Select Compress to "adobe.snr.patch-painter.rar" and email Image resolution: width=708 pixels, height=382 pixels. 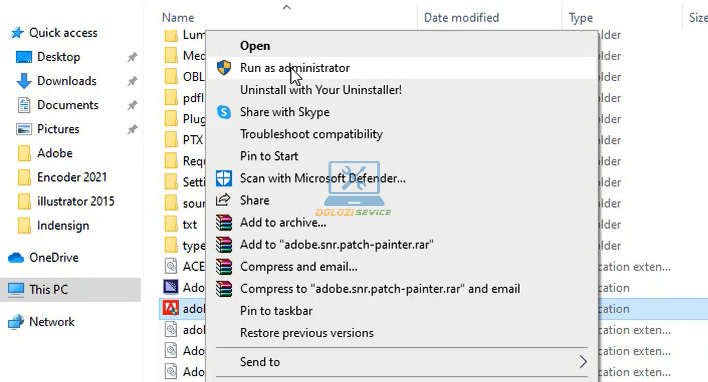click(380, 289)
